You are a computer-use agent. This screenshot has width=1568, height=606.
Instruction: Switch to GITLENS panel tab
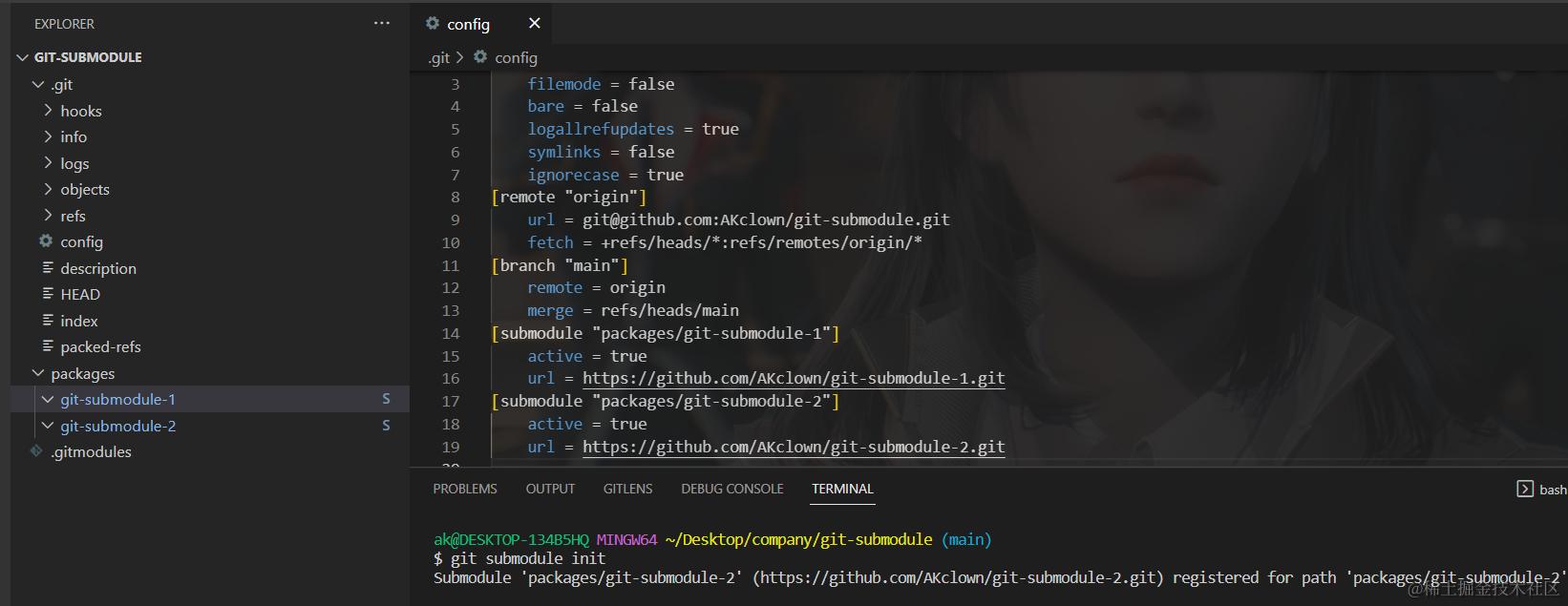pos(627,489)
